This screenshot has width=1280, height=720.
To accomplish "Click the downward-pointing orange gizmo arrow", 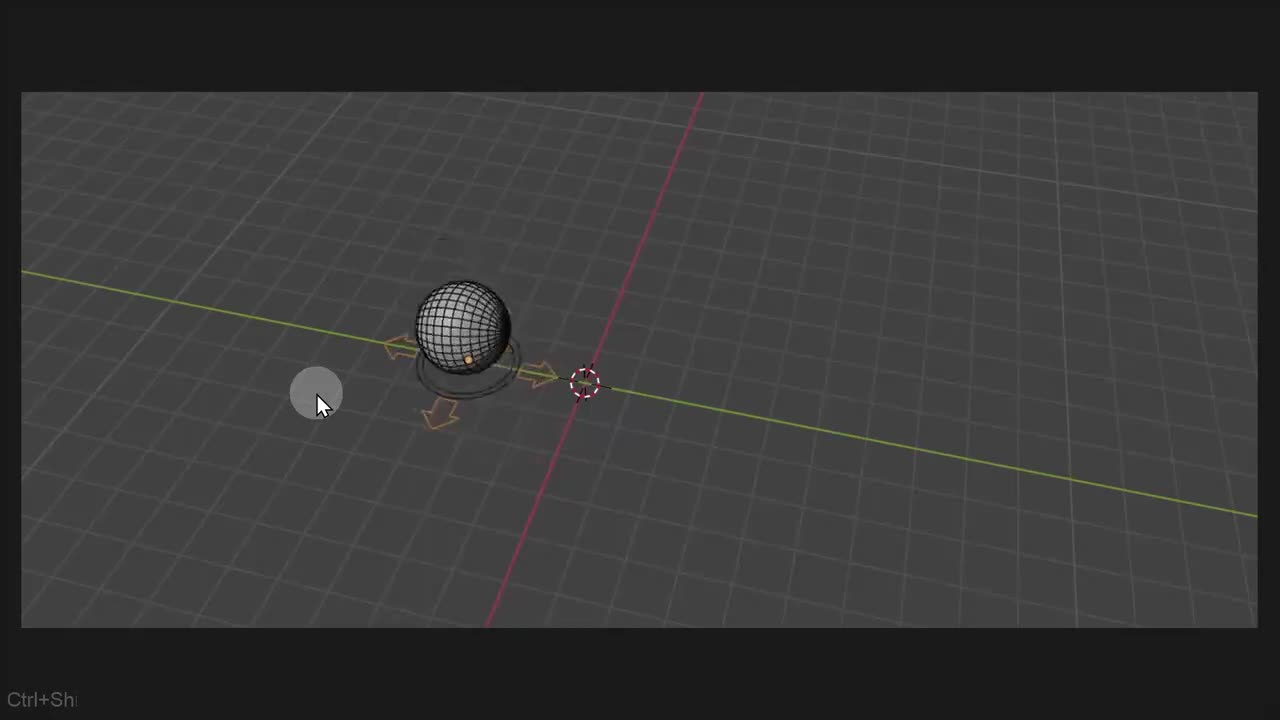I will (440, 414).
